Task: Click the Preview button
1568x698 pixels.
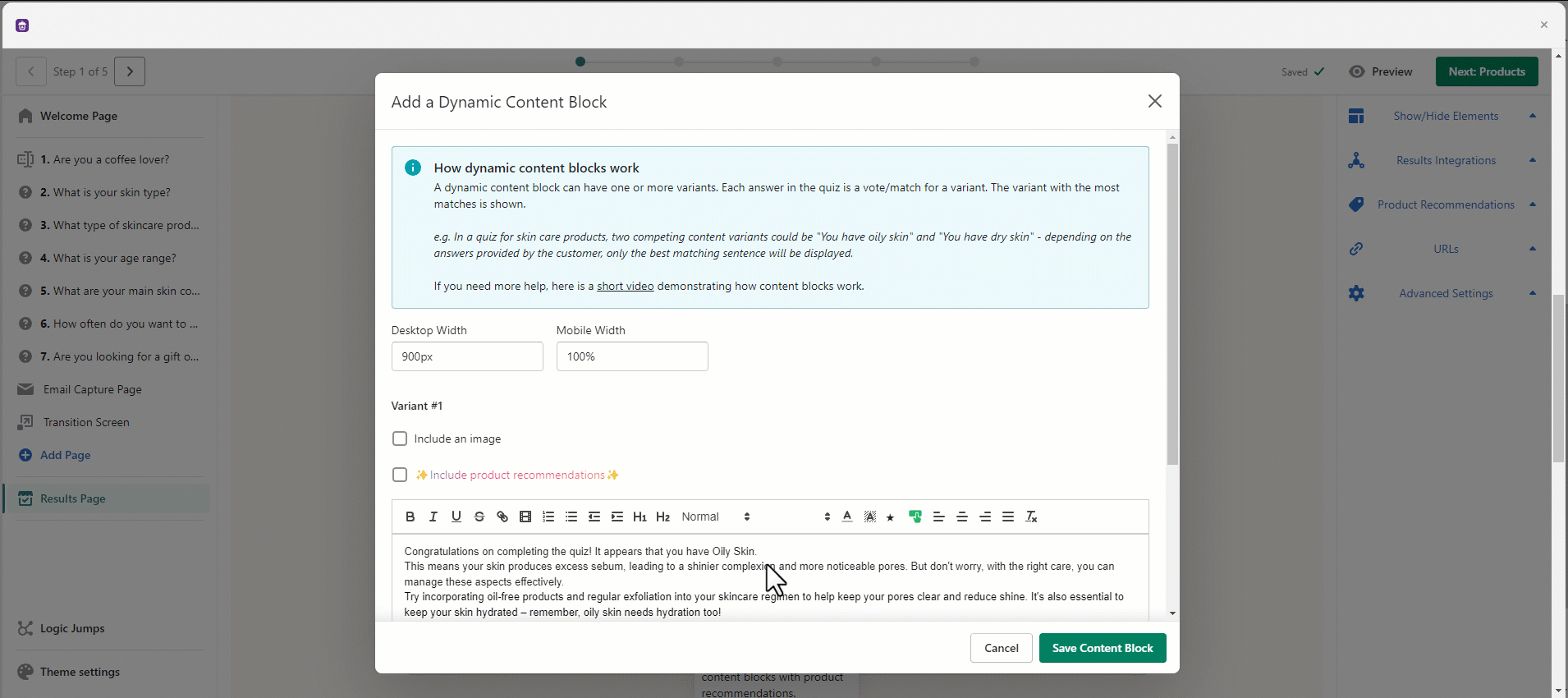Action: 1381,71
